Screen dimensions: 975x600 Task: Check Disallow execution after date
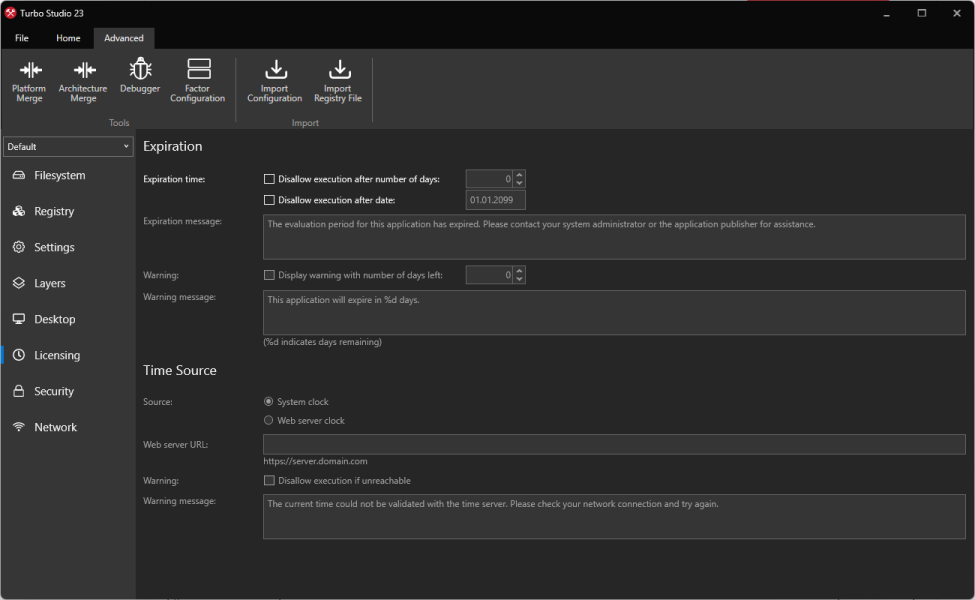269,200
